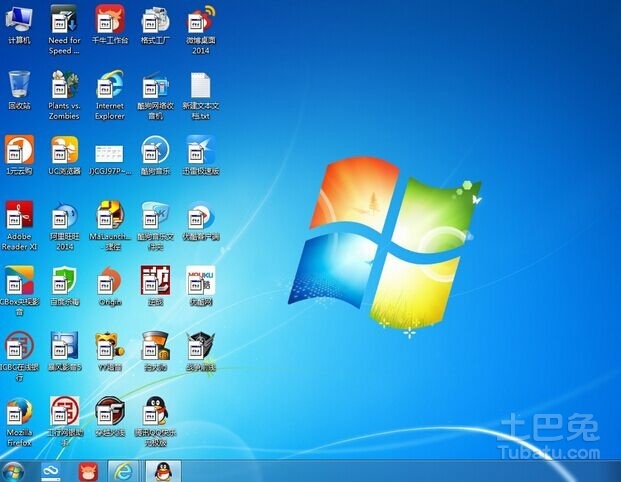Screen dimensions: 621x482
Task: Click the red bull icon in taskbar
Action: coord(87,470)
